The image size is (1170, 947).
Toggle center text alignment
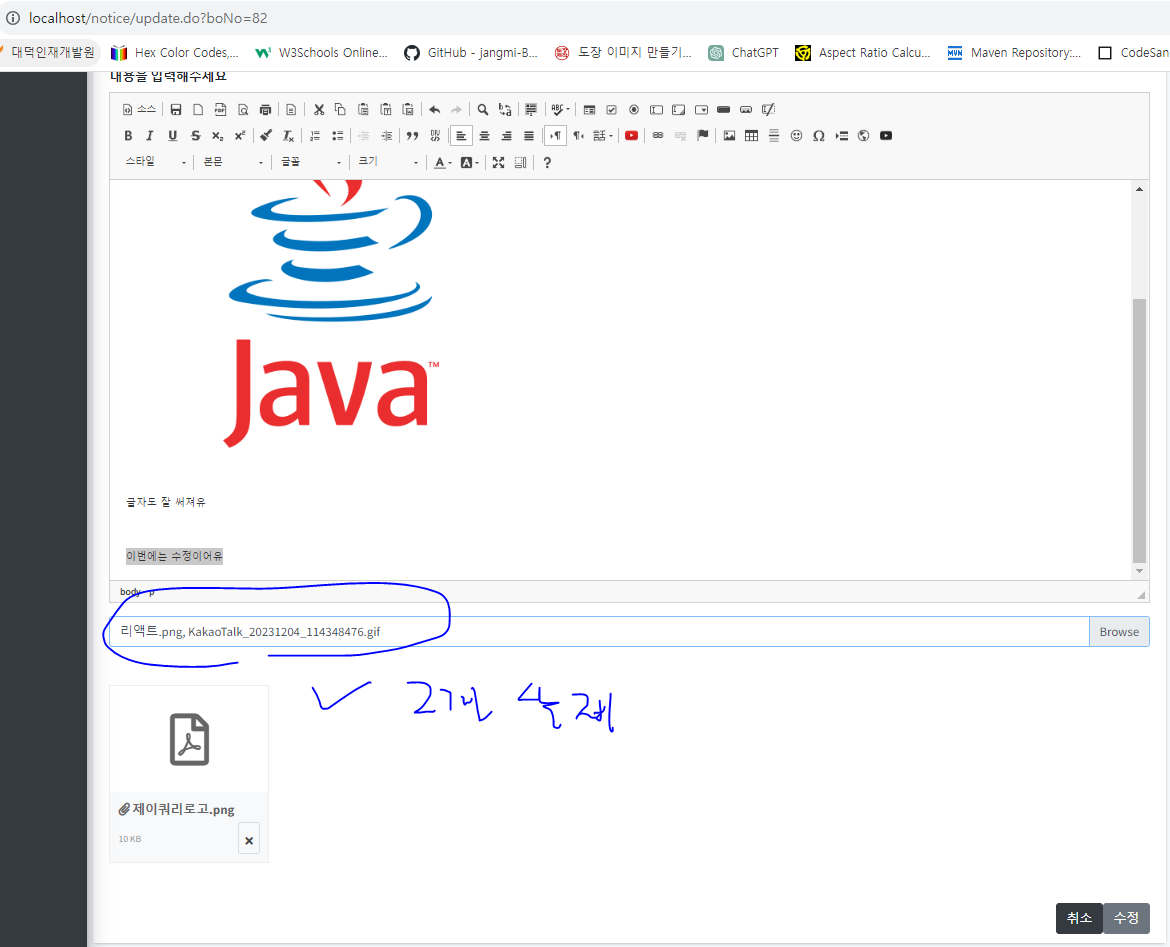tap(484, 136)
